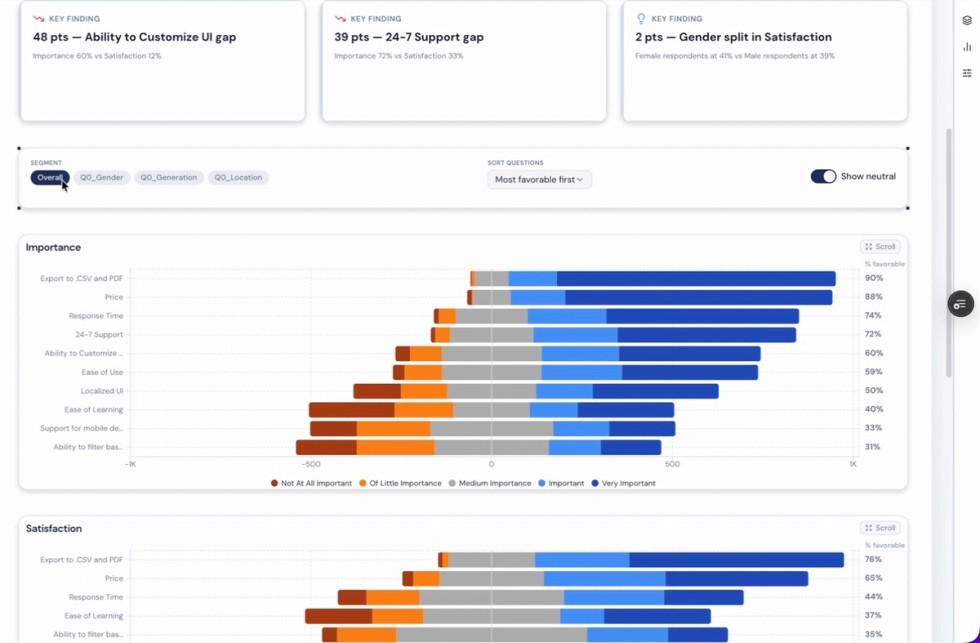Viewport: 980px width, 643px height.
Task: Click the Scroll button in Satisfaction chart
Action: pos(880,528)
